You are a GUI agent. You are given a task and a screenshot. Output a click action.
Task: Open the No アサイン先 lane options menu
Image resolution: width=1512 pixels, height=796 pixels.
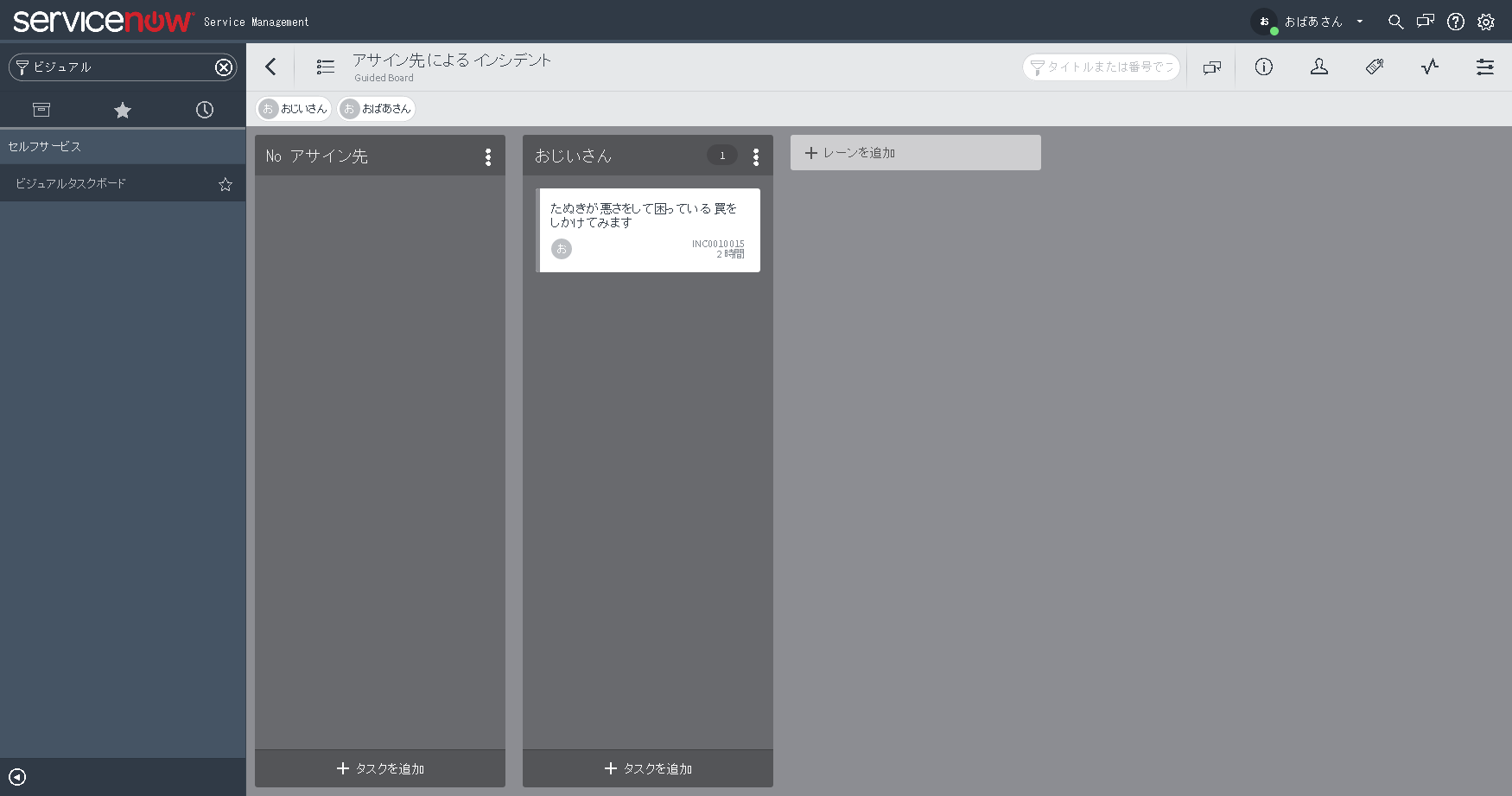(x=488, y=156)
